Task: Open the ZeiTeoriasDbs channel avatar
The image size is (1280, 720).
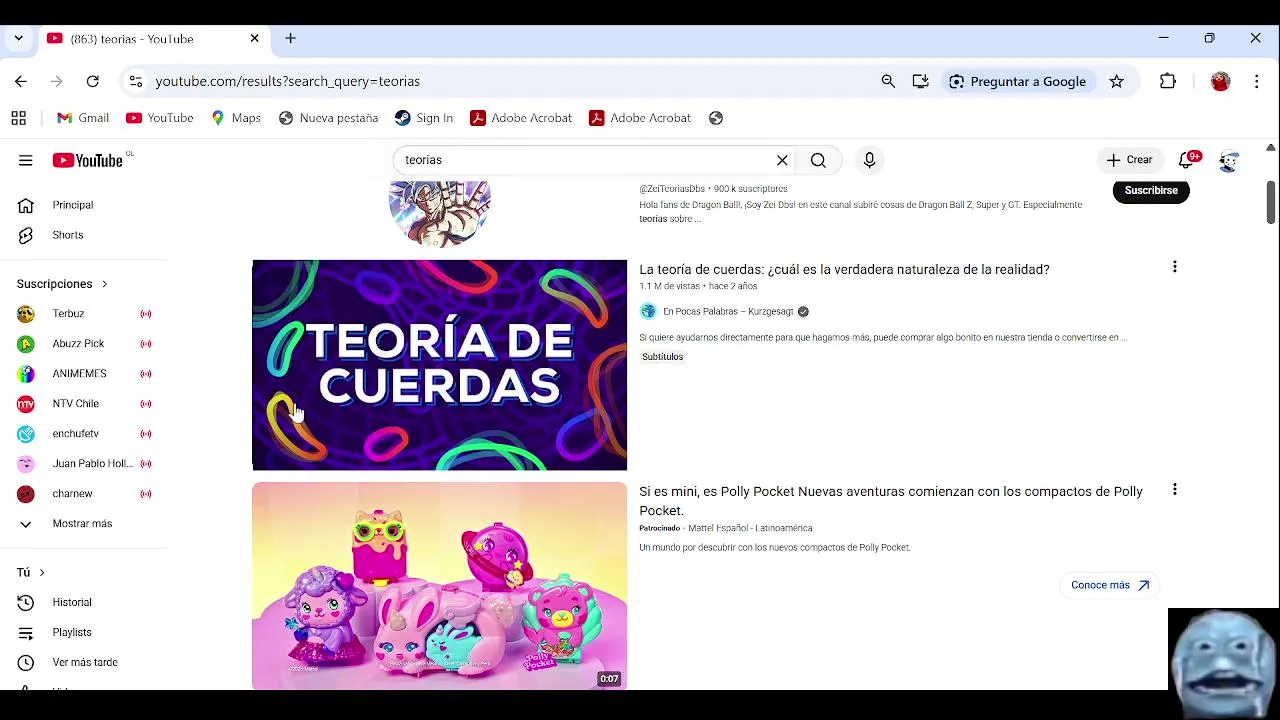Action: point(439,213)
